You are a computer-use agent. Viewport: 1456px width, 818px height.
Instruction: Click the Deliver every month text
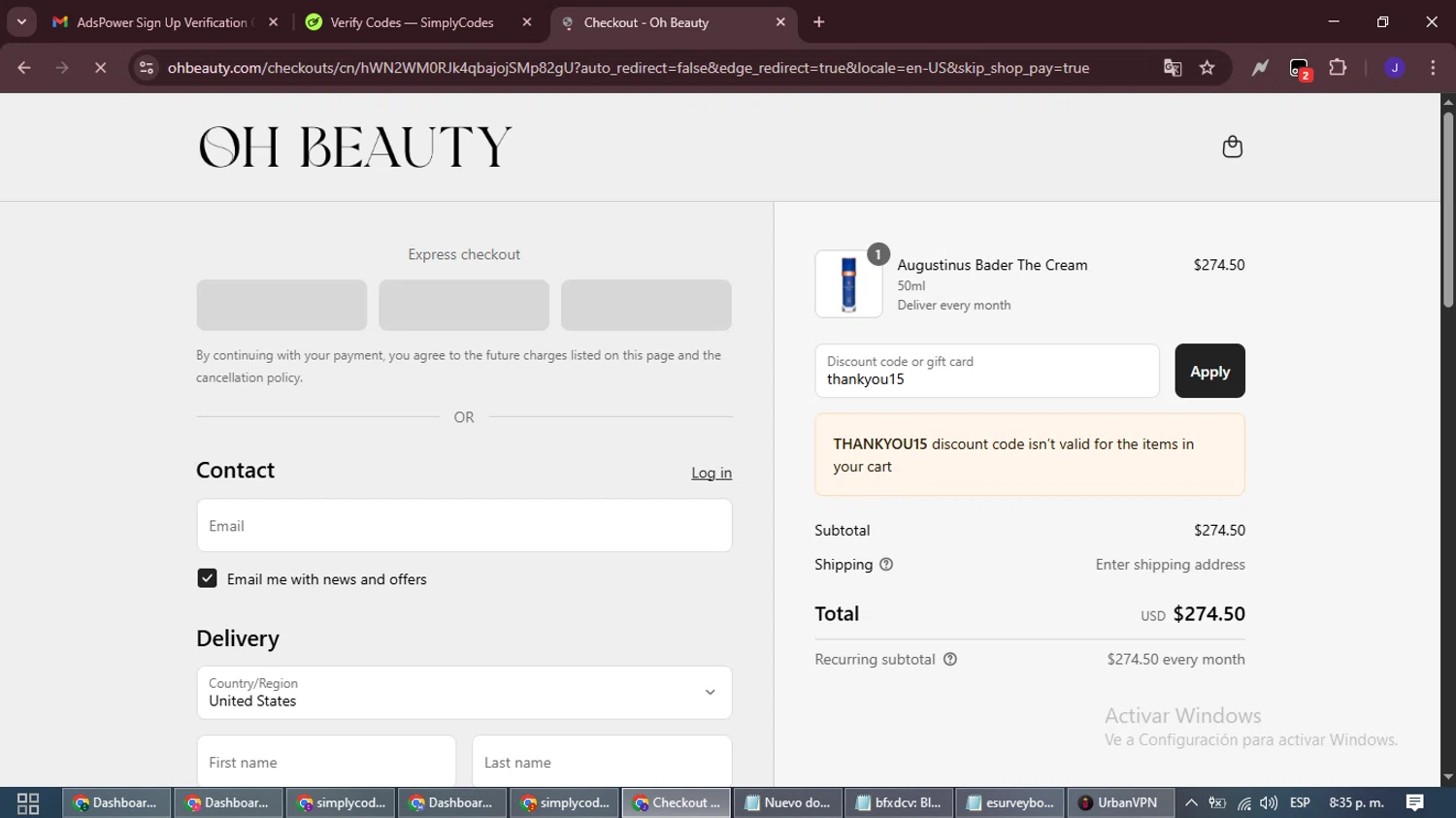click(954, 305)
